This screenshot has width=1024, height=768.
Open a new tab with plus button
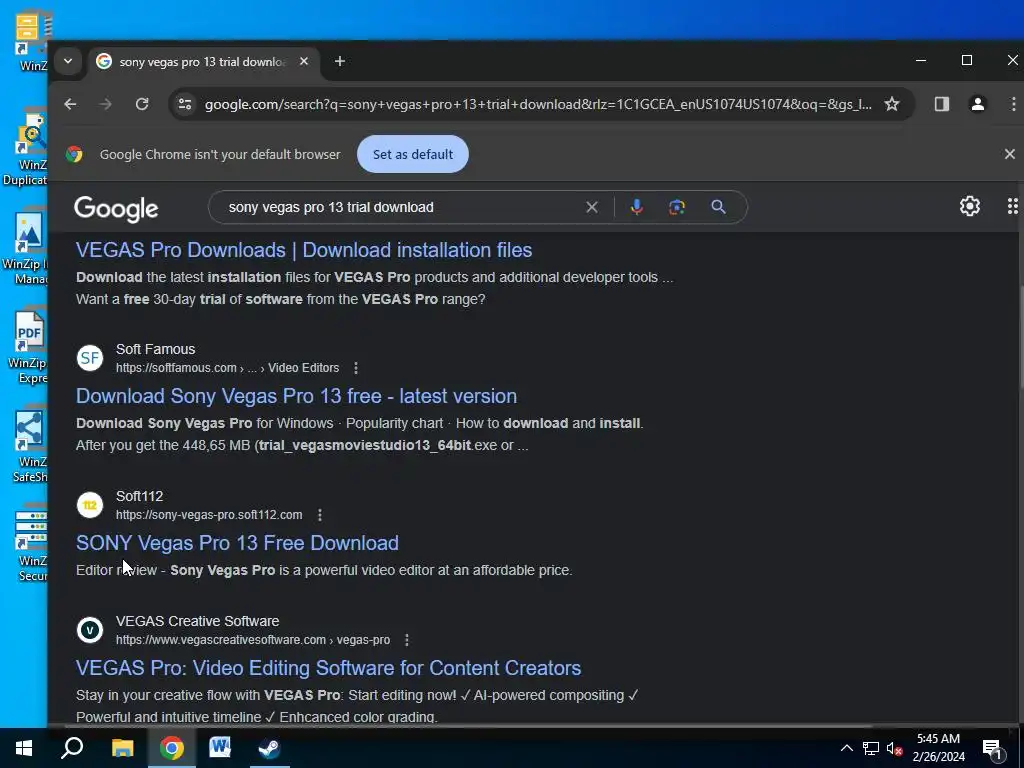click(x=340, y=61)
